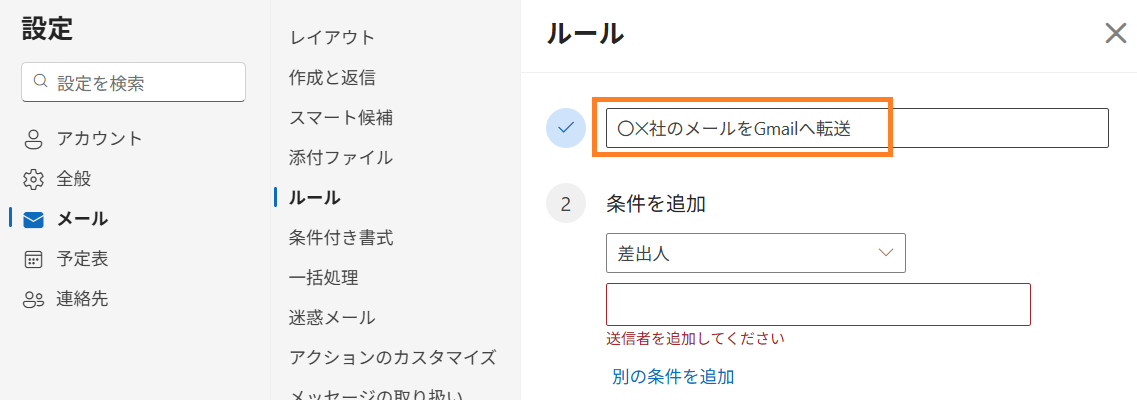1137x400 pixels.
Task: Click 別の条件を追加 link
Action: (x=672, y=377)
